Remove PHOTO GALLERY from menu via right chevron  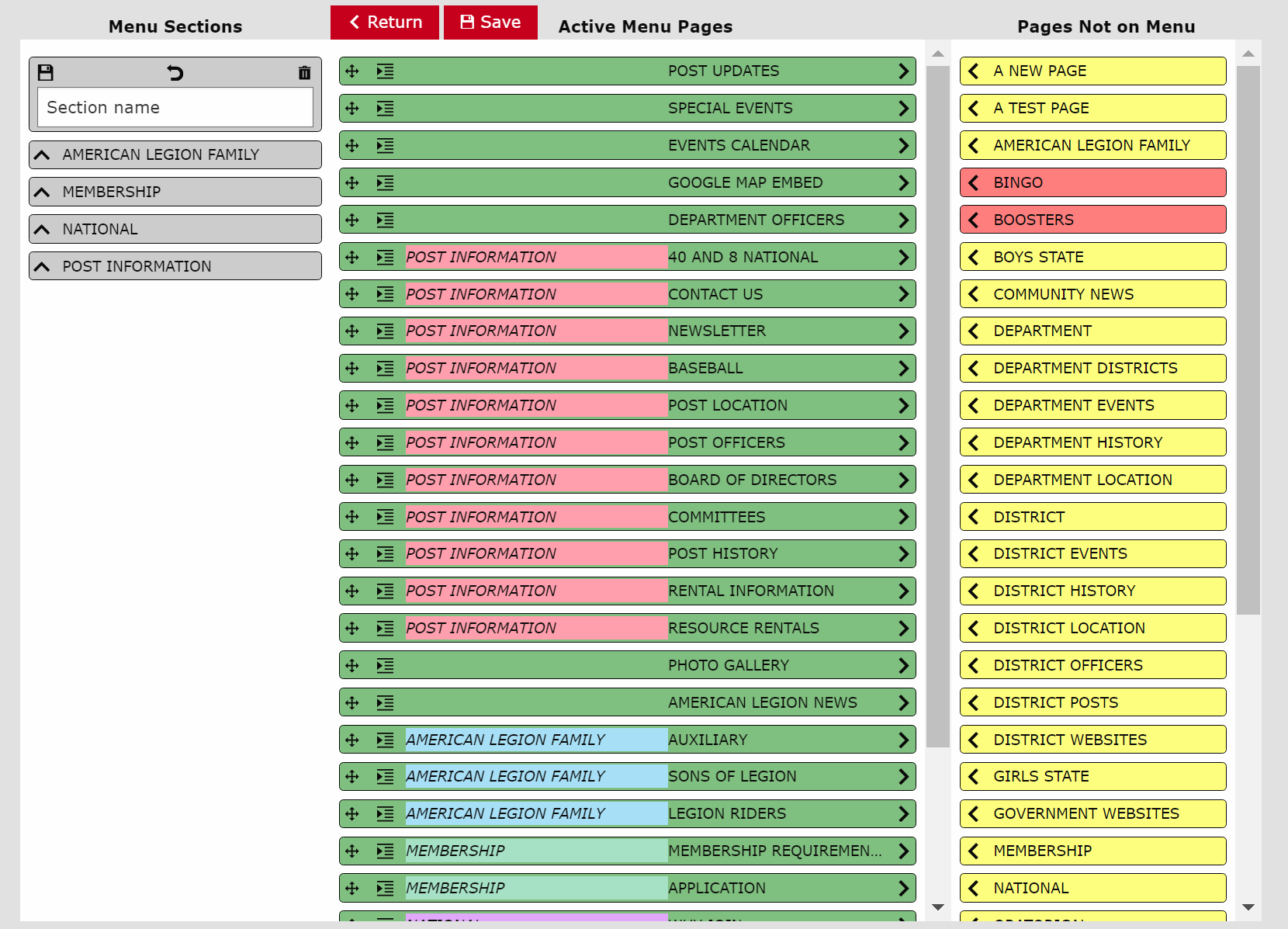tap(903, 666)
